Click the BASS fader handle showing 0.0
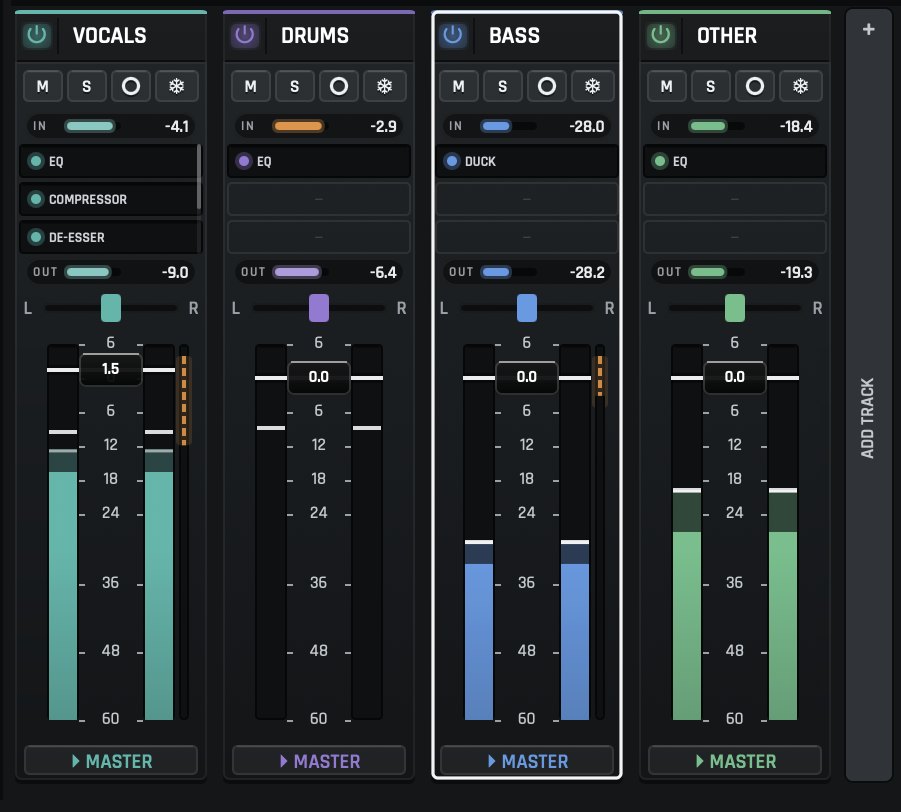This screenshot has height=812, width=901. (x=527, y=377)
